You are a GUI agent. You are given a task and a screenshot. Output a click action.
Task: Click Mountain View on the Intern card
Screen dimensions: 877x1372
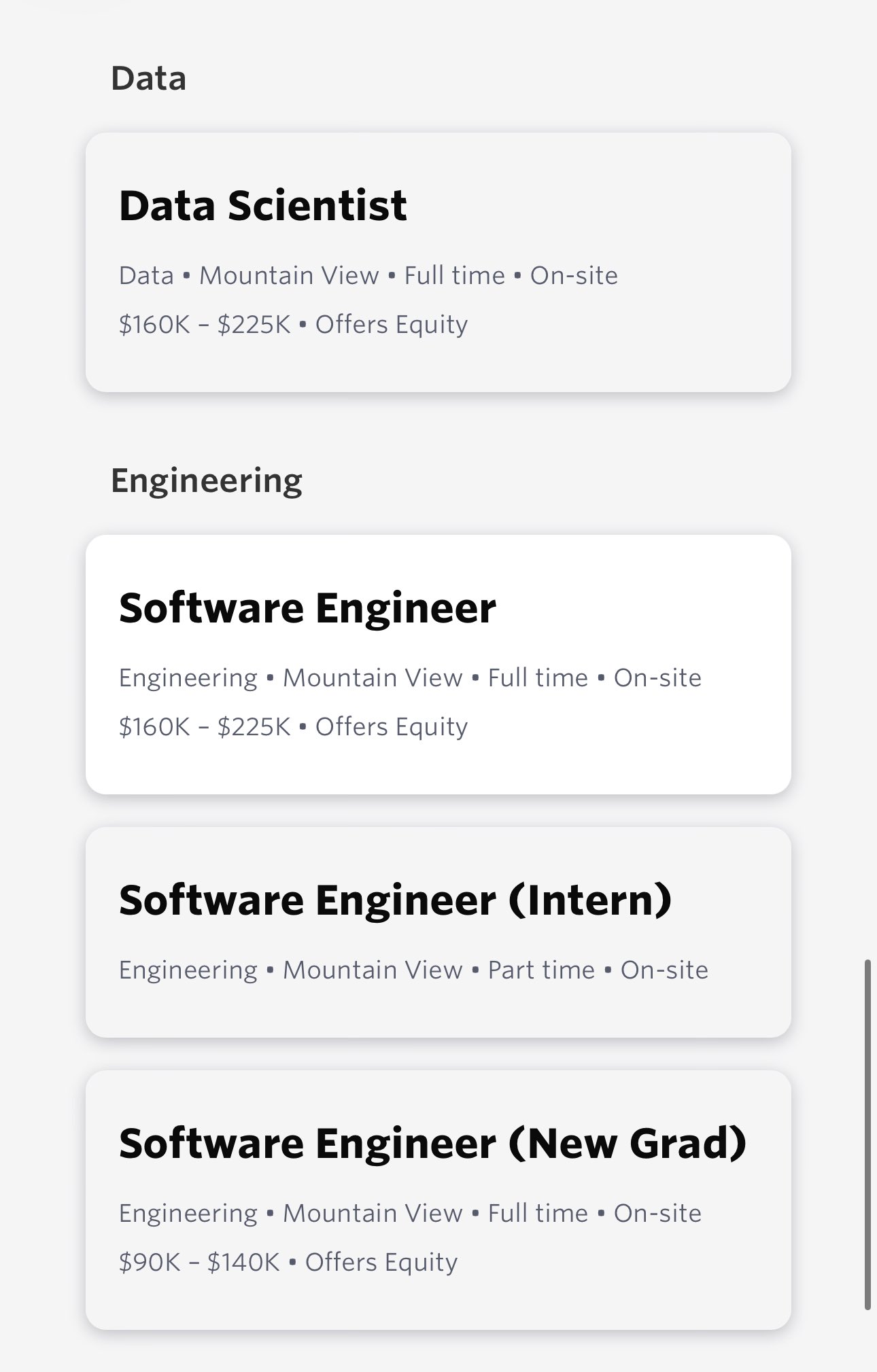[373, 970]
